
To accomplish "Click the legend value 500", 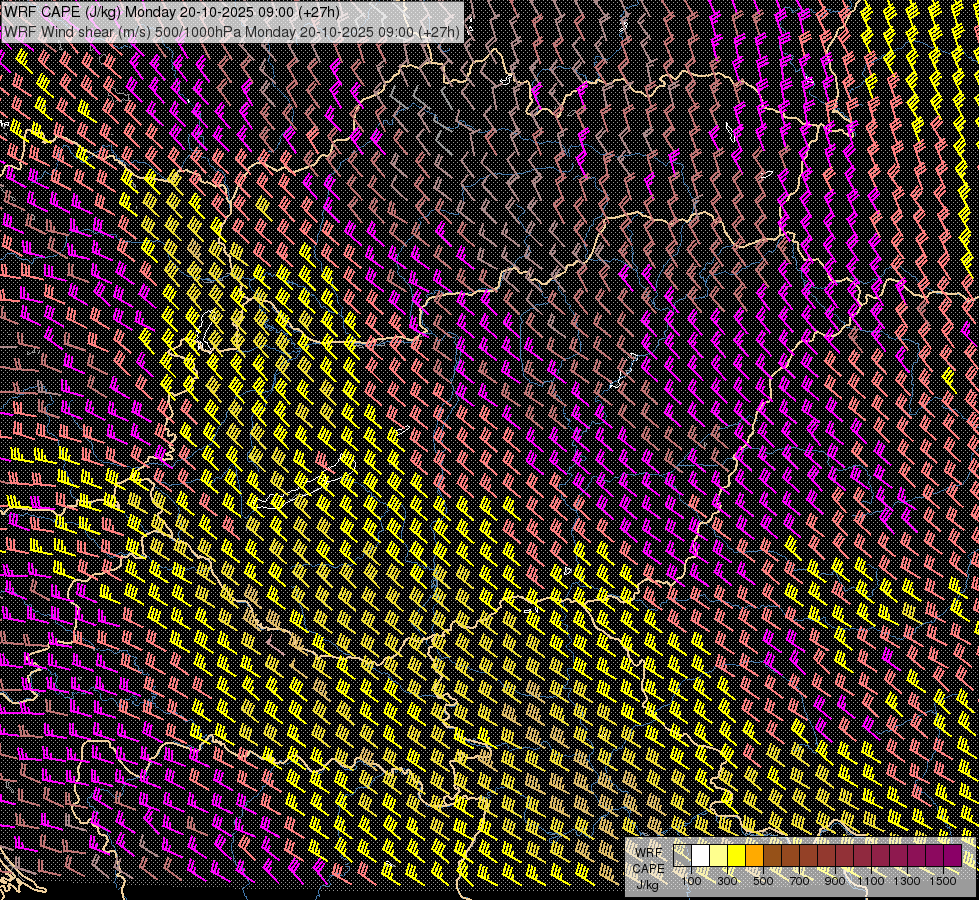I will [763, 881].
